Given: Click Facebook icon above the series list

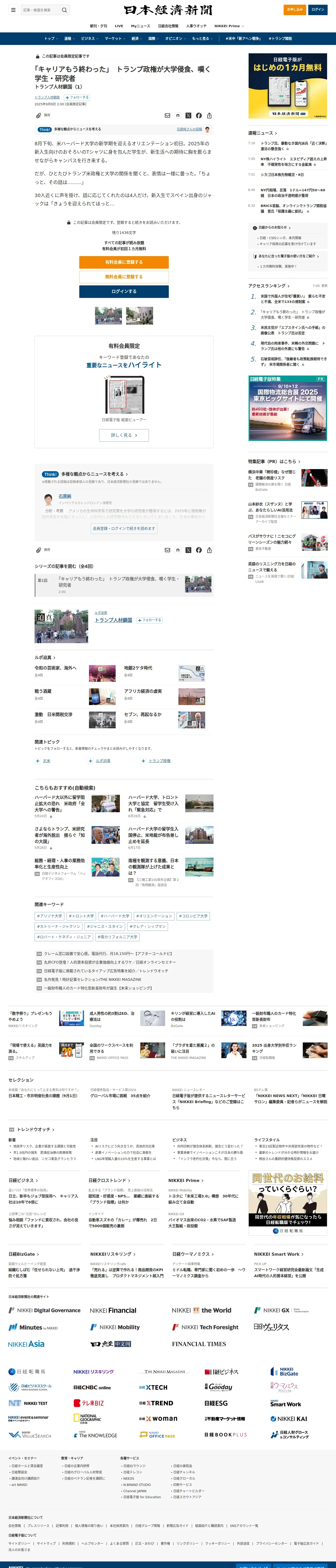Looking at the screenshot, I should coord(199,550).
